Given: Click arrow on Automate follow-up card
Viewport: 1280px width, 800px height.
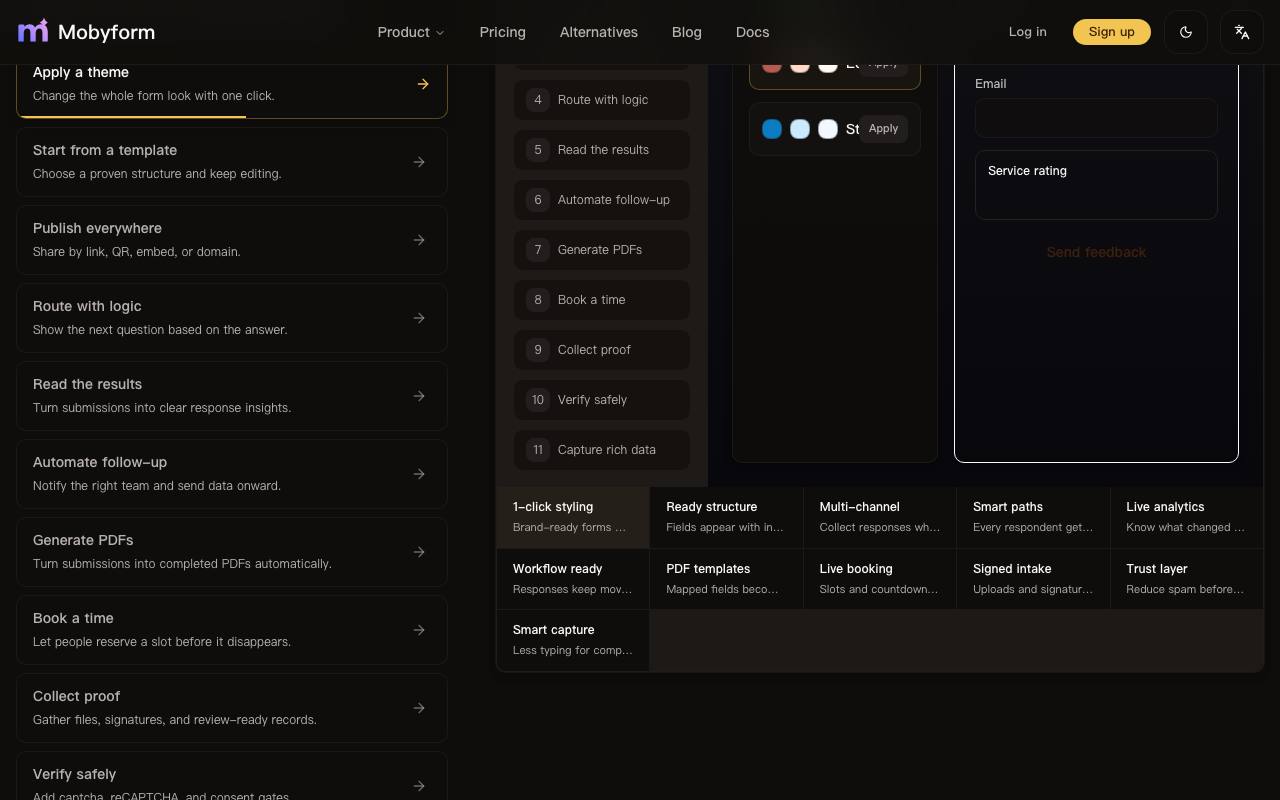Looking at the screenshot, I should point(419,474).
